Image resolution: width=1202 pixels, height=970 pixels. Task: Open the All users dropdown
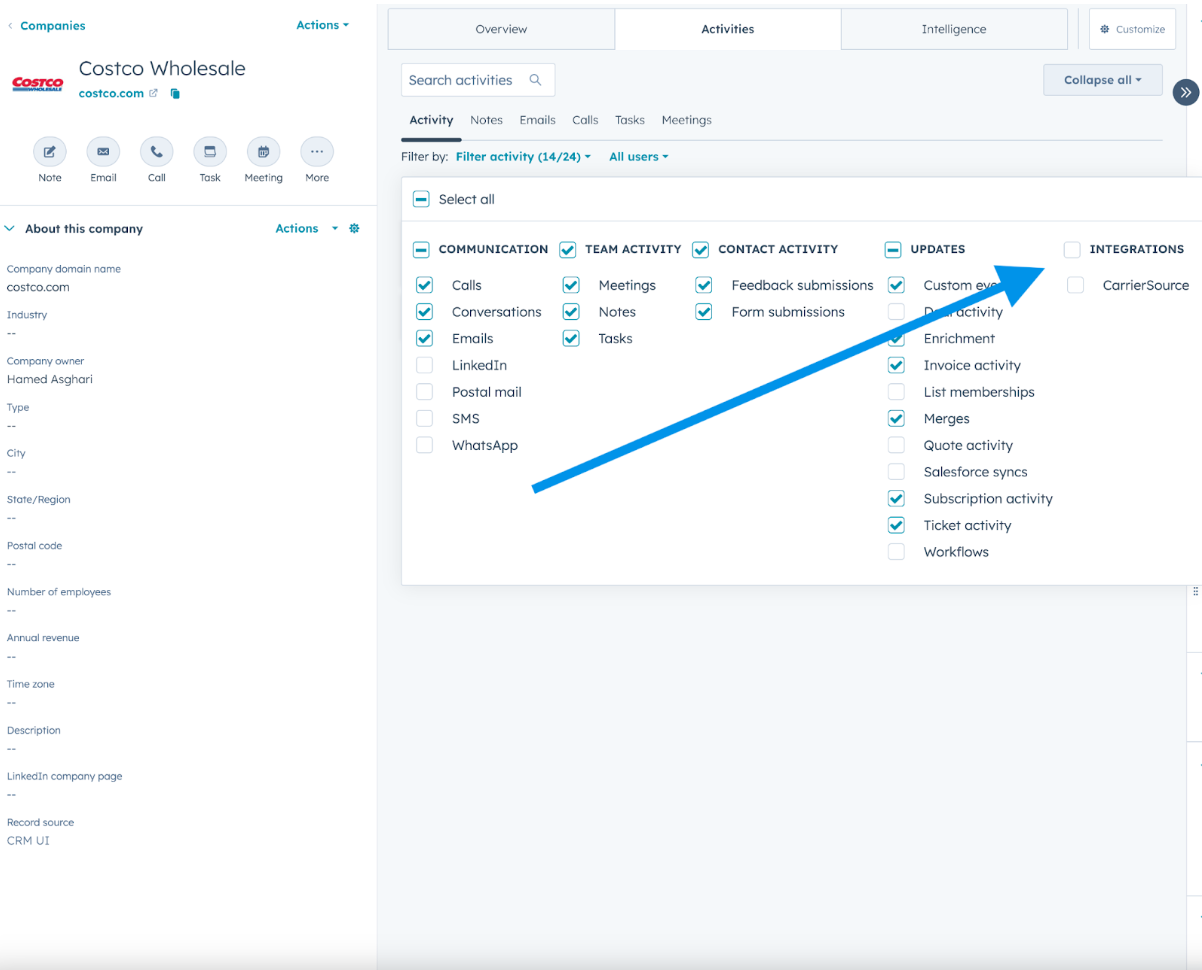(x=639, y=156)
